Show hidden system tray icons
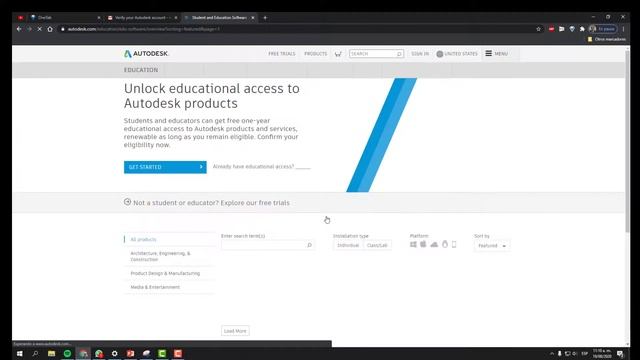The height and width of the screenshot is (360, 640). pos(552,353)
